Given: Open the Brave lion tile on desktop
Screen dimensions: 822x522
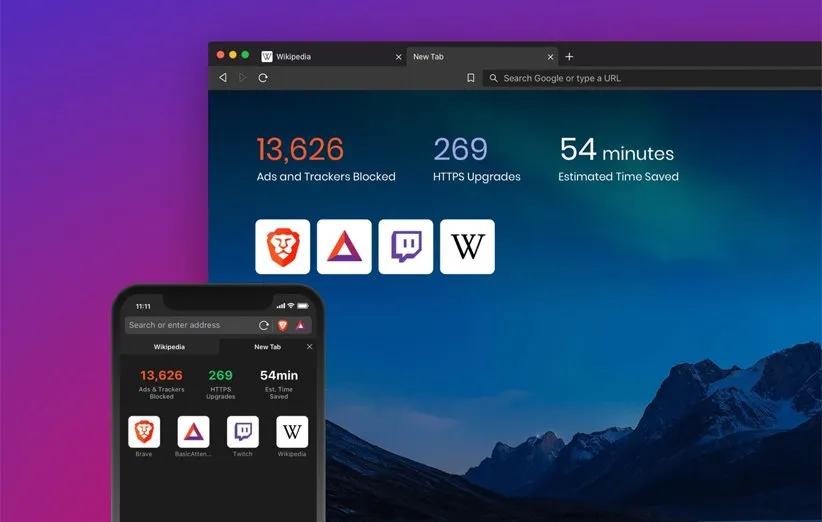Looking at the screenshot, I should tap(282, 247).
